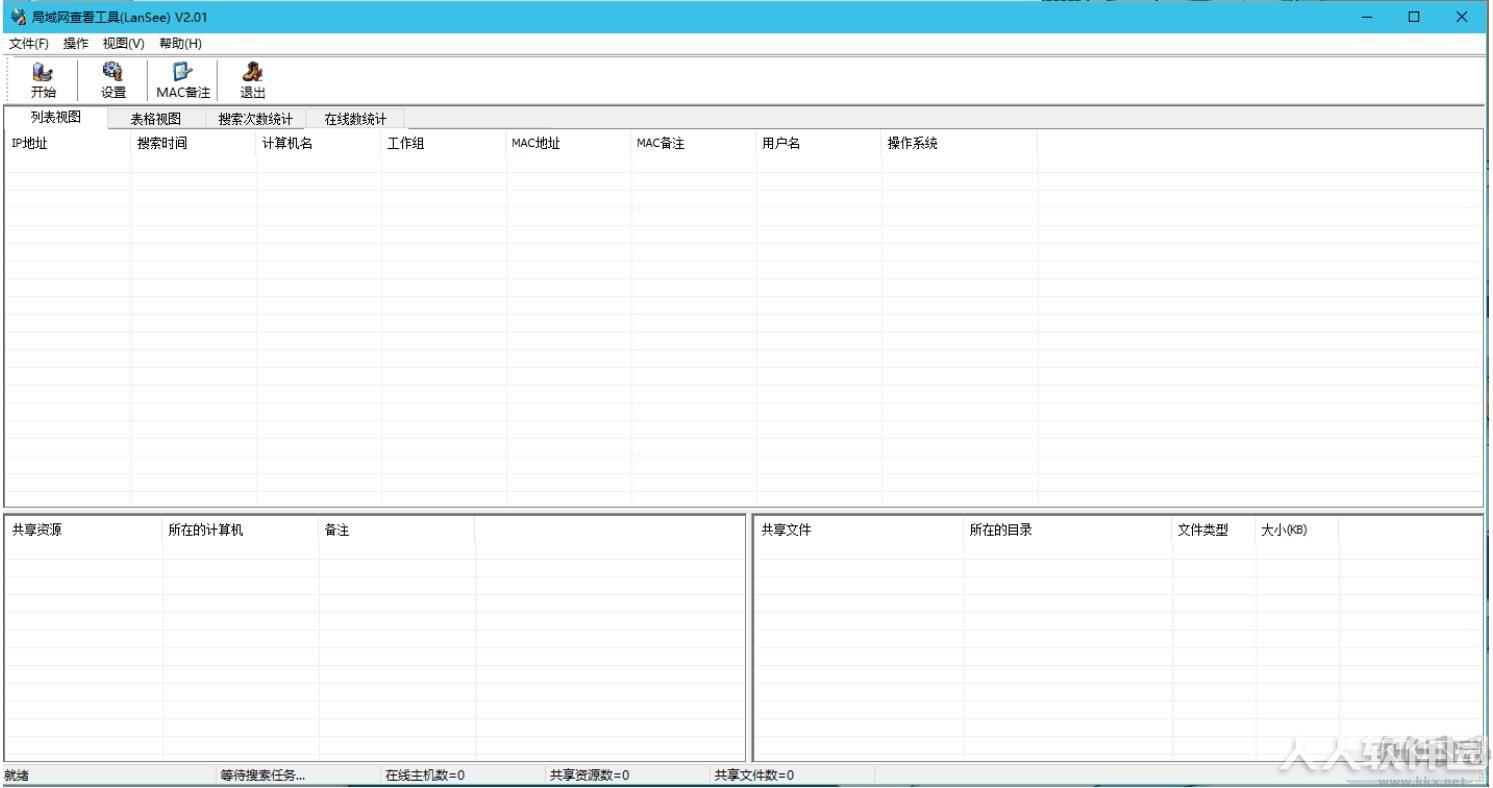Click the LanSee app icon in title bar
Screen dimensions: 1493x788
tap(17, 17)
